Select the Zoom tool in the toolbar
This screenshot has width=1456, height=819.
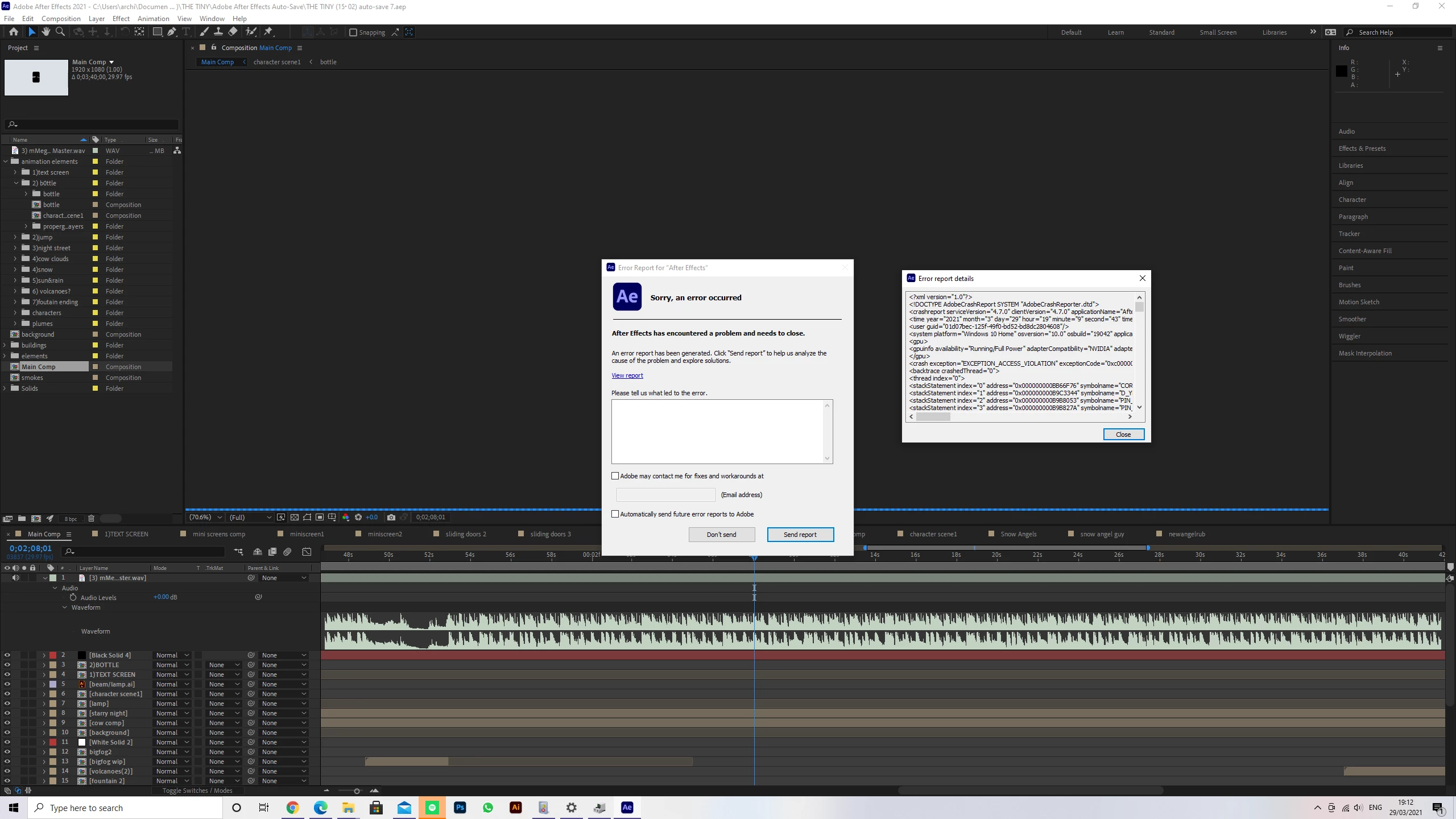(x=60, y=32)
